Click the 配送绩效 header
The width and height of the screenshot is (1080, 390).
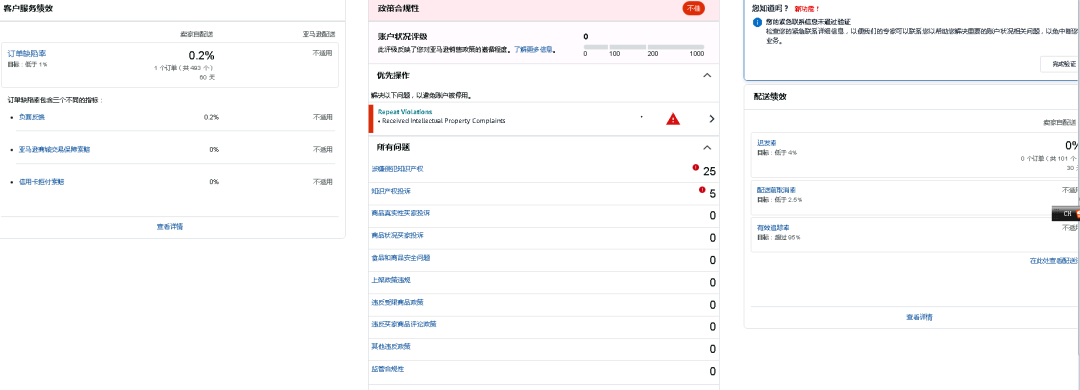click(769, 96)
